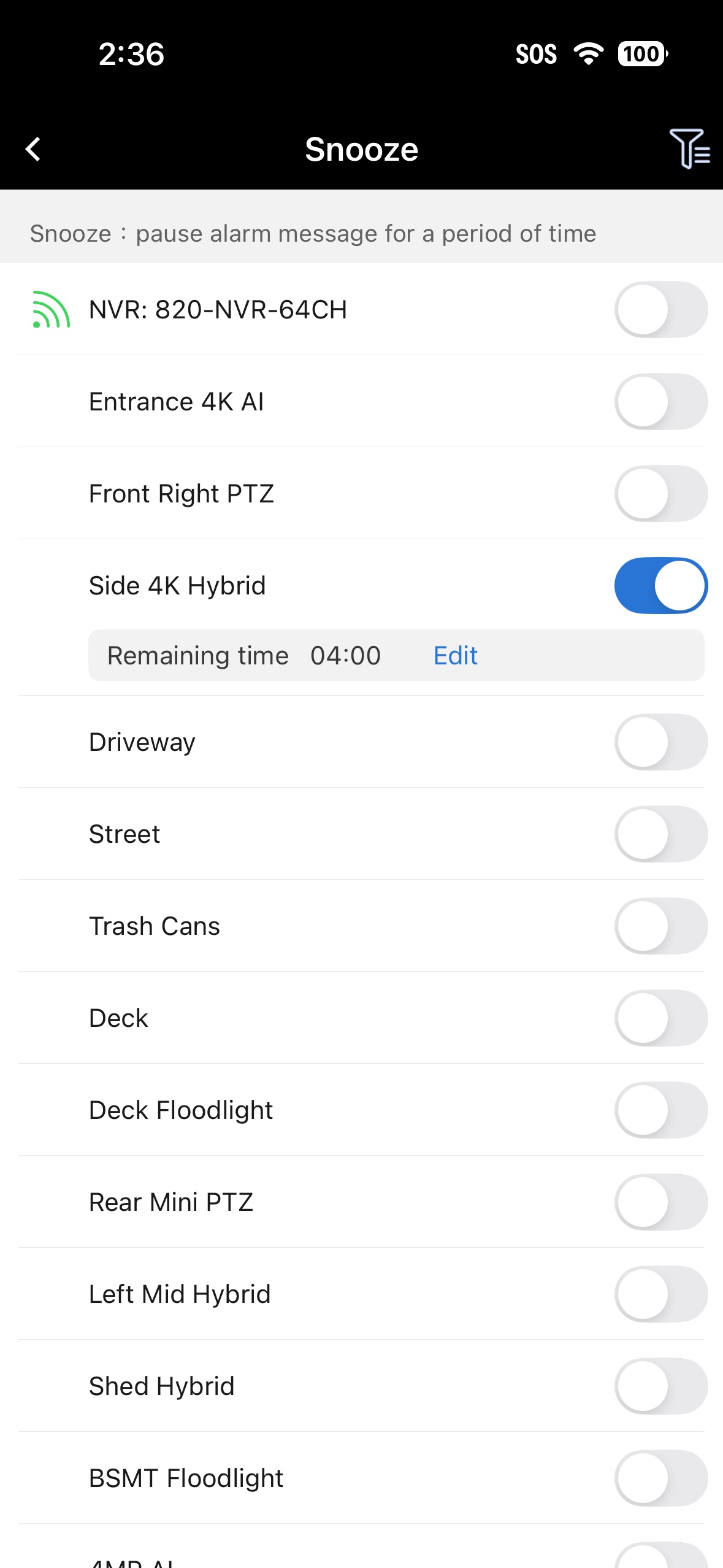This screenshot has height=1568, width=723.
Task: Enable Driveway snooze switch
Action: point(661,742)
